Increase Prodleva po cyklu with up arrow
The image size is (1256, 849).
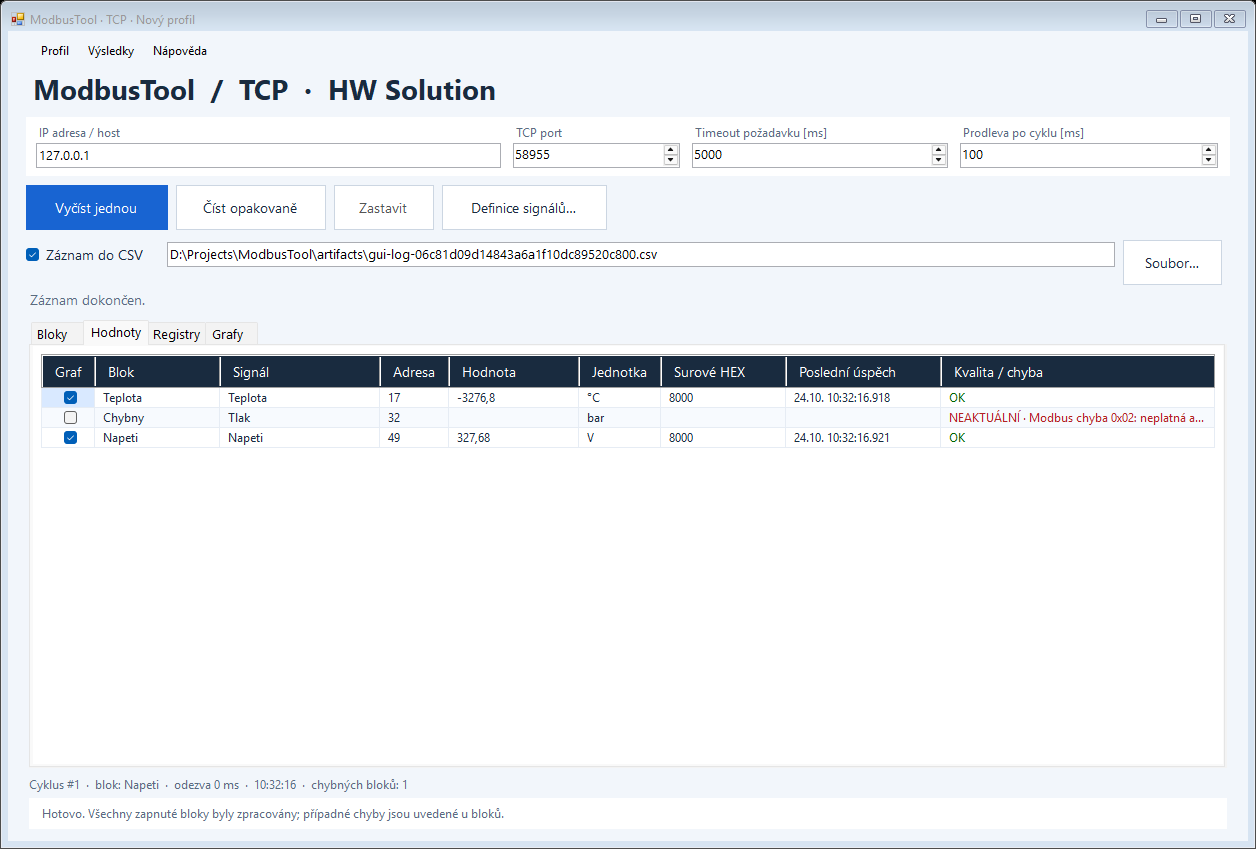[1209, 150]
